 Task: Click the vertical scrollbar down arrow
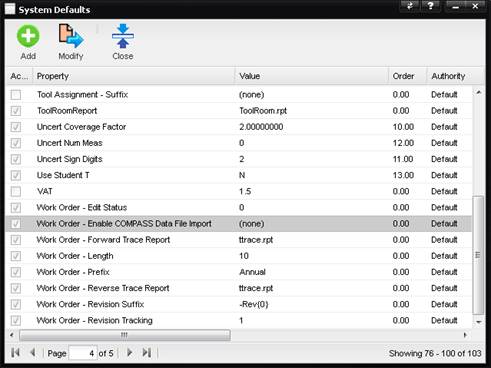click(479, 322)
